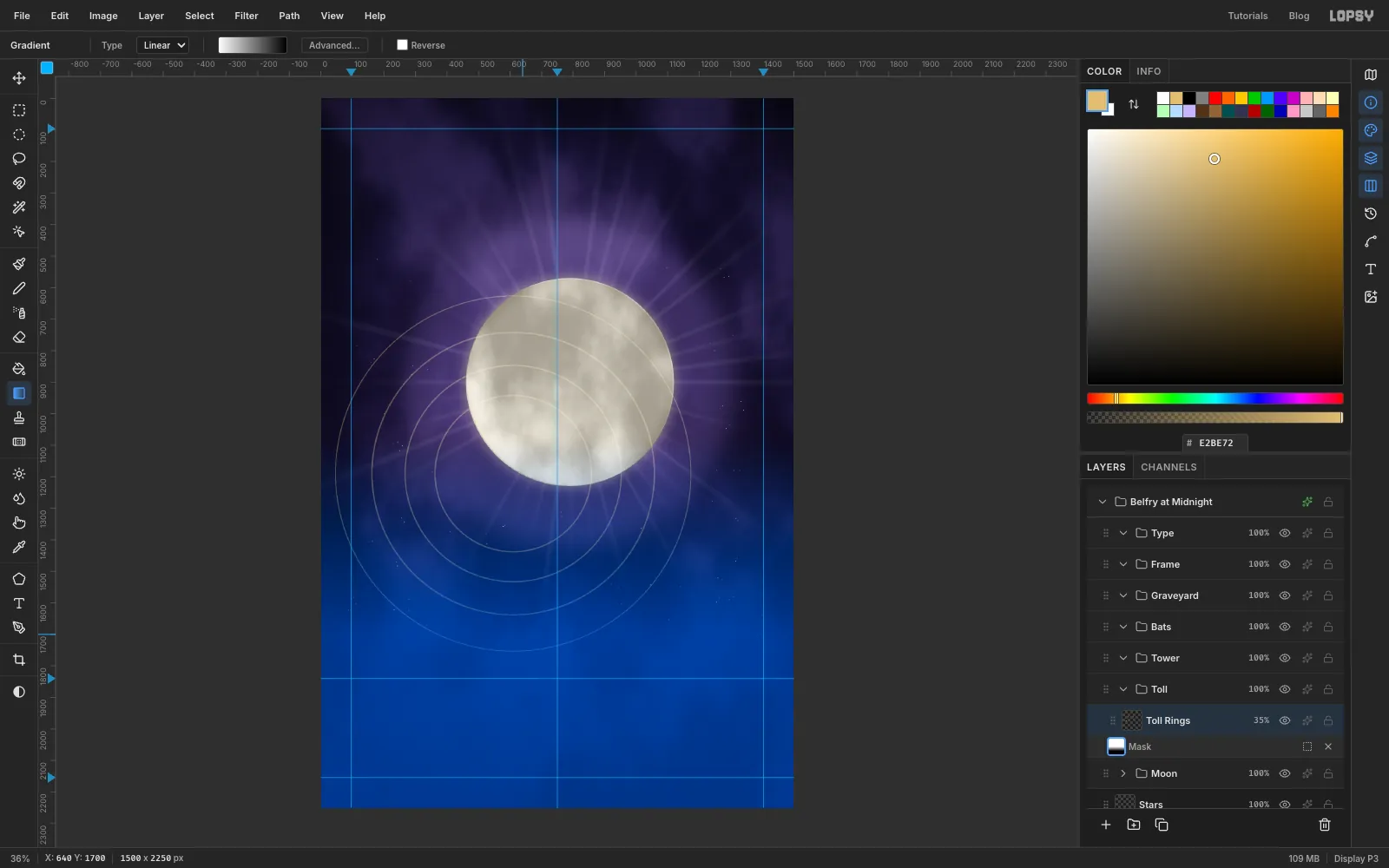Viewport: 1389px width, 868px height.
Task: Collapse the Bats folder
Action: click(x=1123, y=627)
